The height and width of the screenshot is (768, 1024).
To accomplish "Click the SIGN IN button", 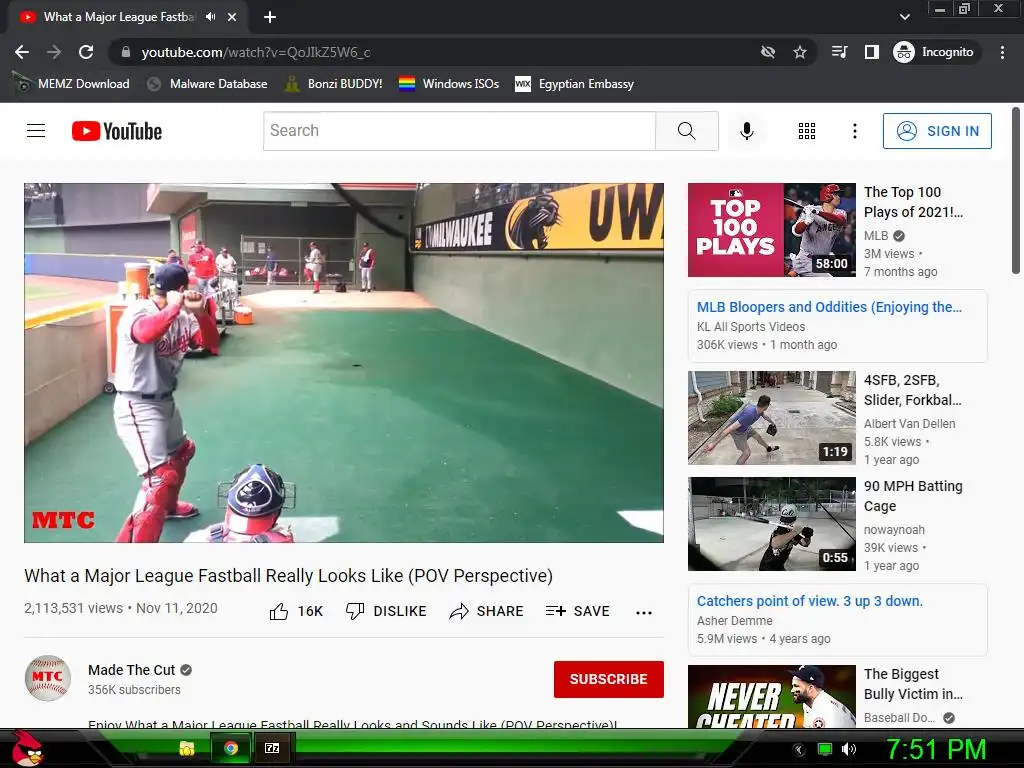I will click(937, 131).
